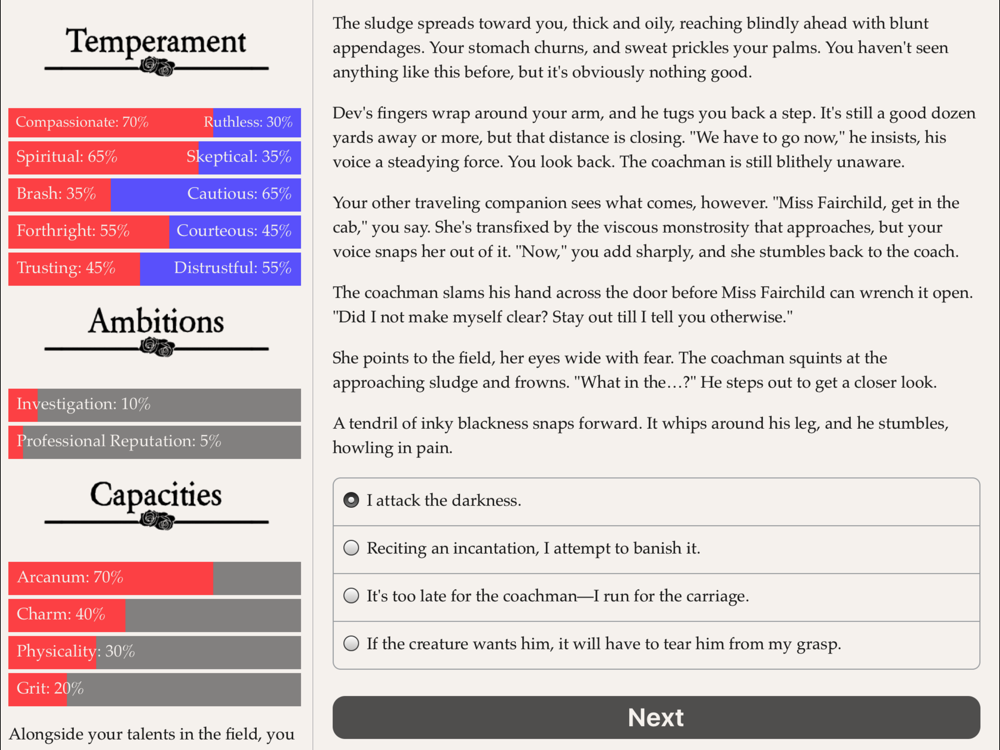Screen dimensions: 1000x750
Task: Click the Physicality 30% bar
Action: tap(154, 652)
